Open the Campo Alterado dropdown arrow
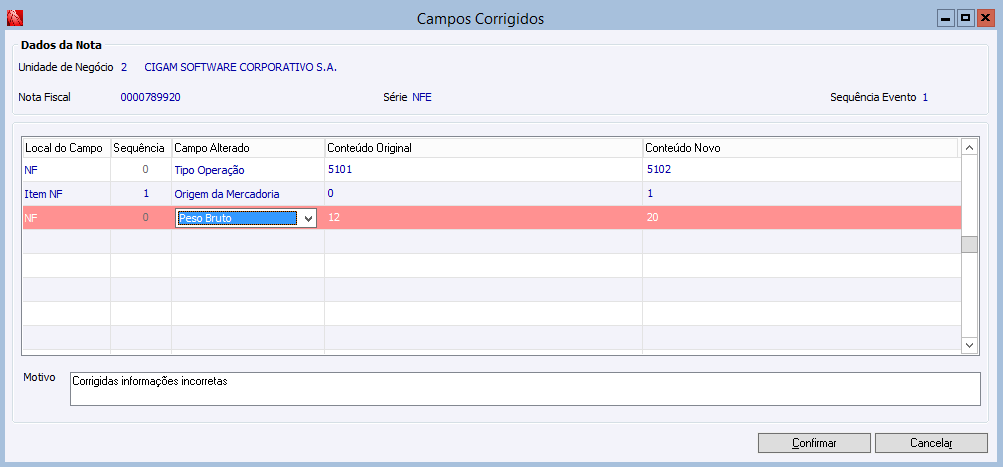Viewport: 1003px width, 467px height. click(308, 218)
